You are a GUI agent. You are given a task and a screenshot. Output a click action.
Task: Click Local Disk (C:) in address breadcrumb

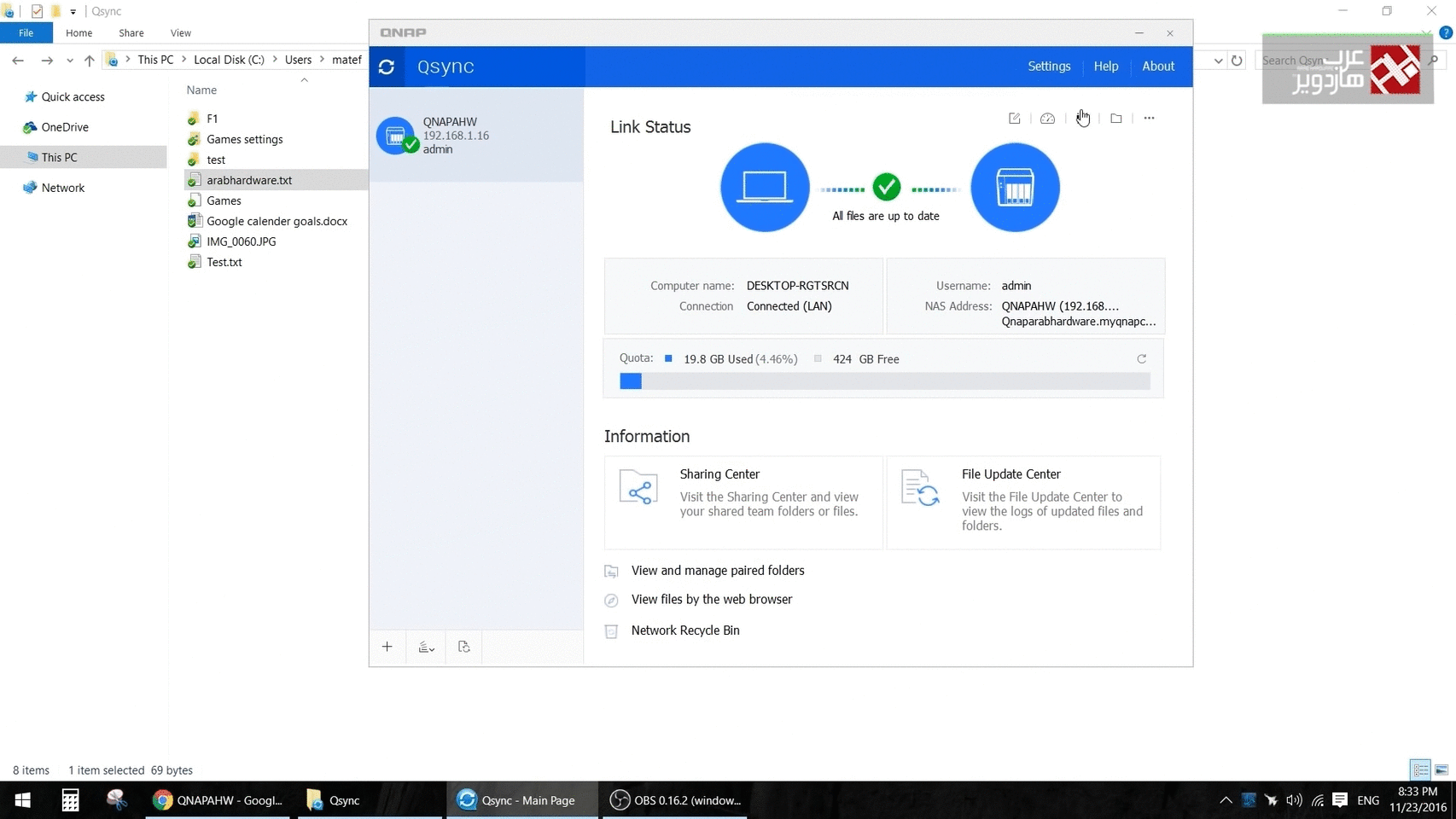pos(229,60)
